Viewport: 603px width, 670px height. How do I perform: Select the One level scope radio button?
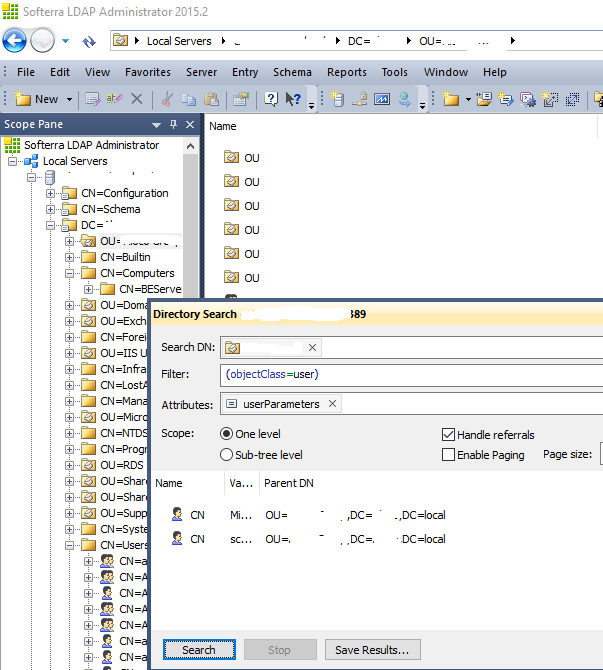(226, 434)
